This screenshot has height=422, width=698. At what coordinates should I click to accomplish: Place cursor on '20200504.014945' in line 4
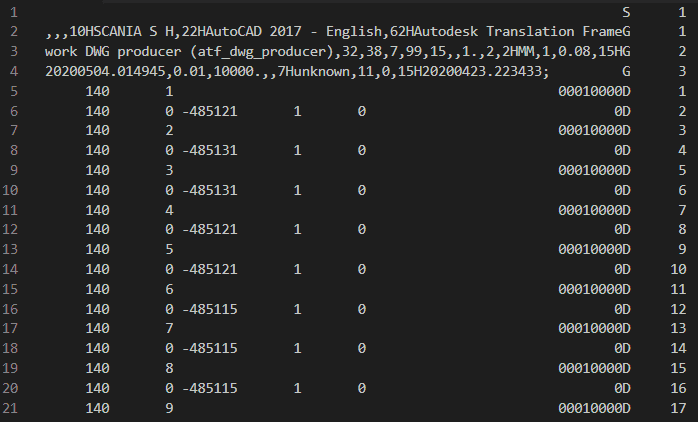[x=105, y=71]
